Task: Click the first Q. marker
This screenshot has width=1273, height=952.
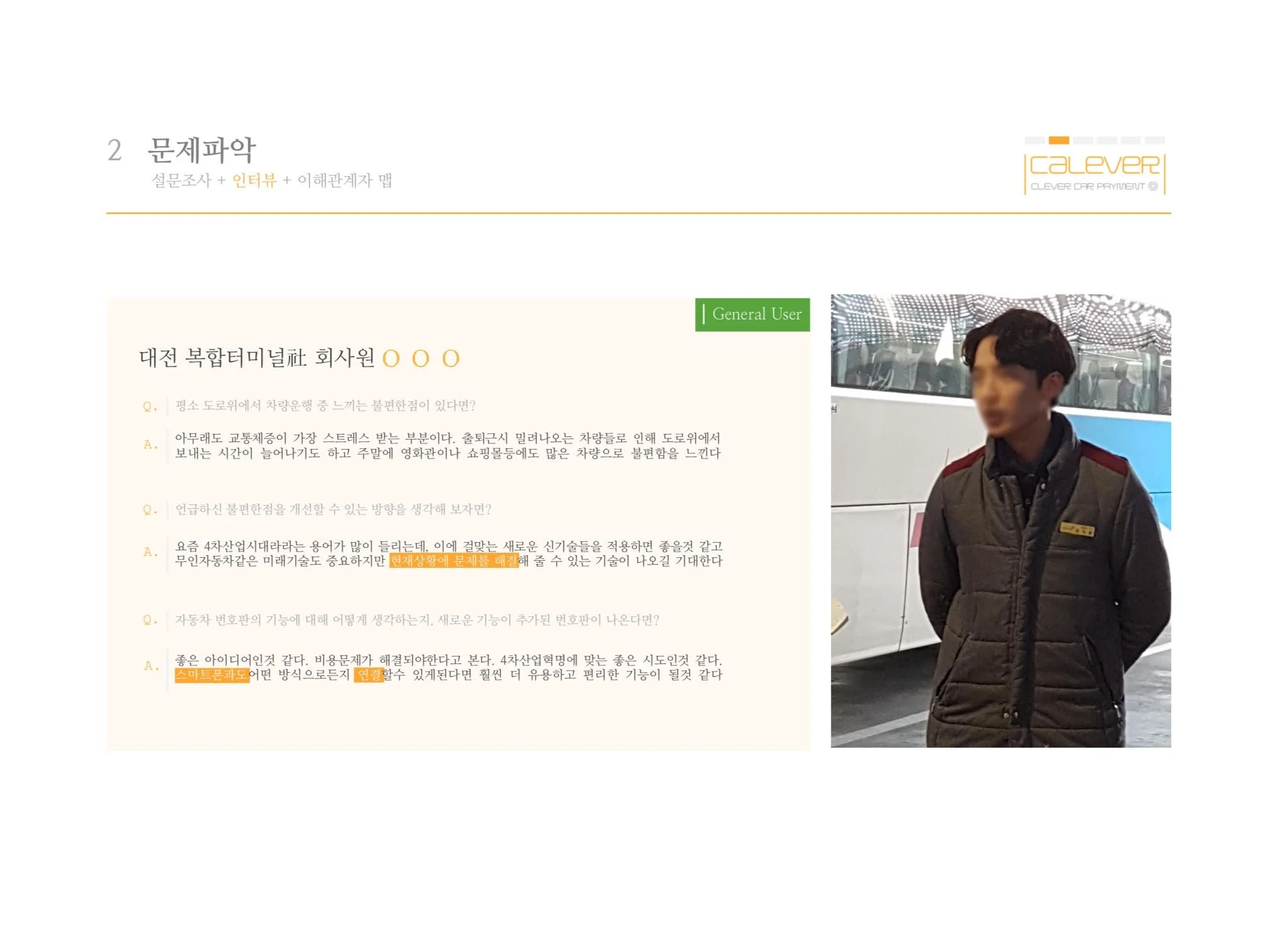Action: click(150, 406)
